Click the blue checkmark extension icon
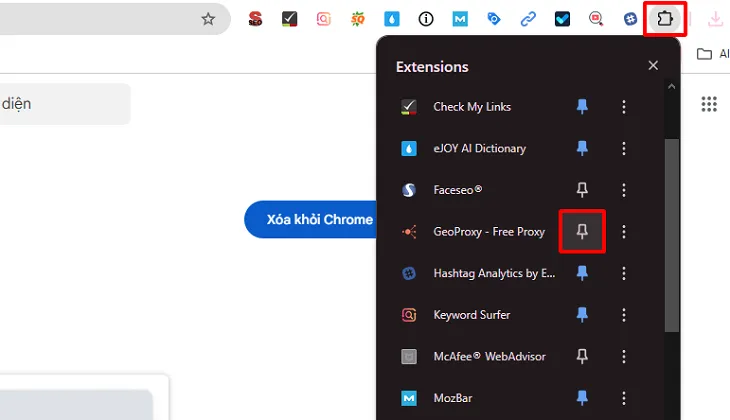 pos(562,19)
